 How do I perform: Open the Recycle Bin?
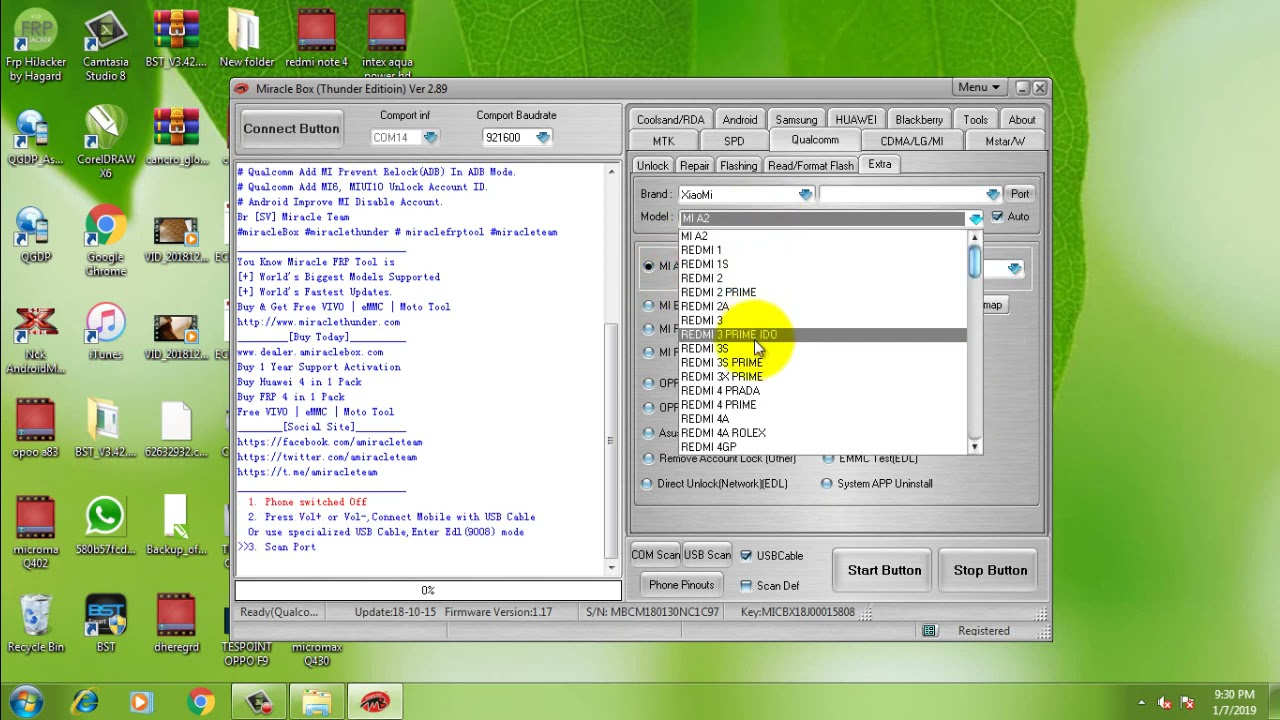pyautogui.click(x=35, y=624)
